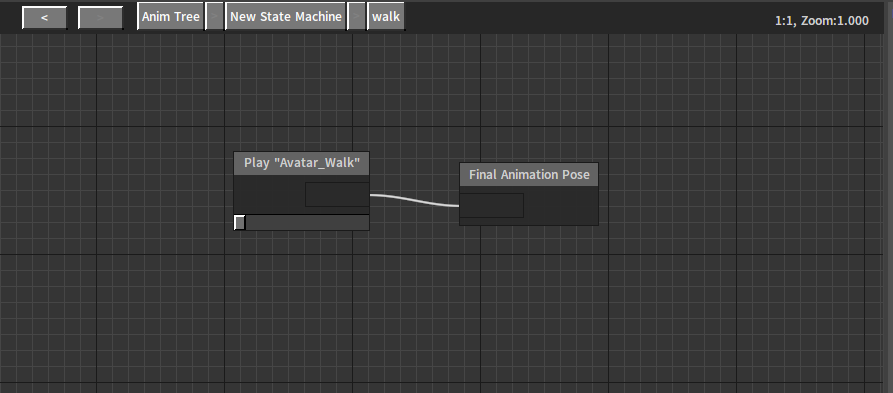Click the empty breadcrumb toolbar background
Screen dimensions: 893x393
(587, 17)
